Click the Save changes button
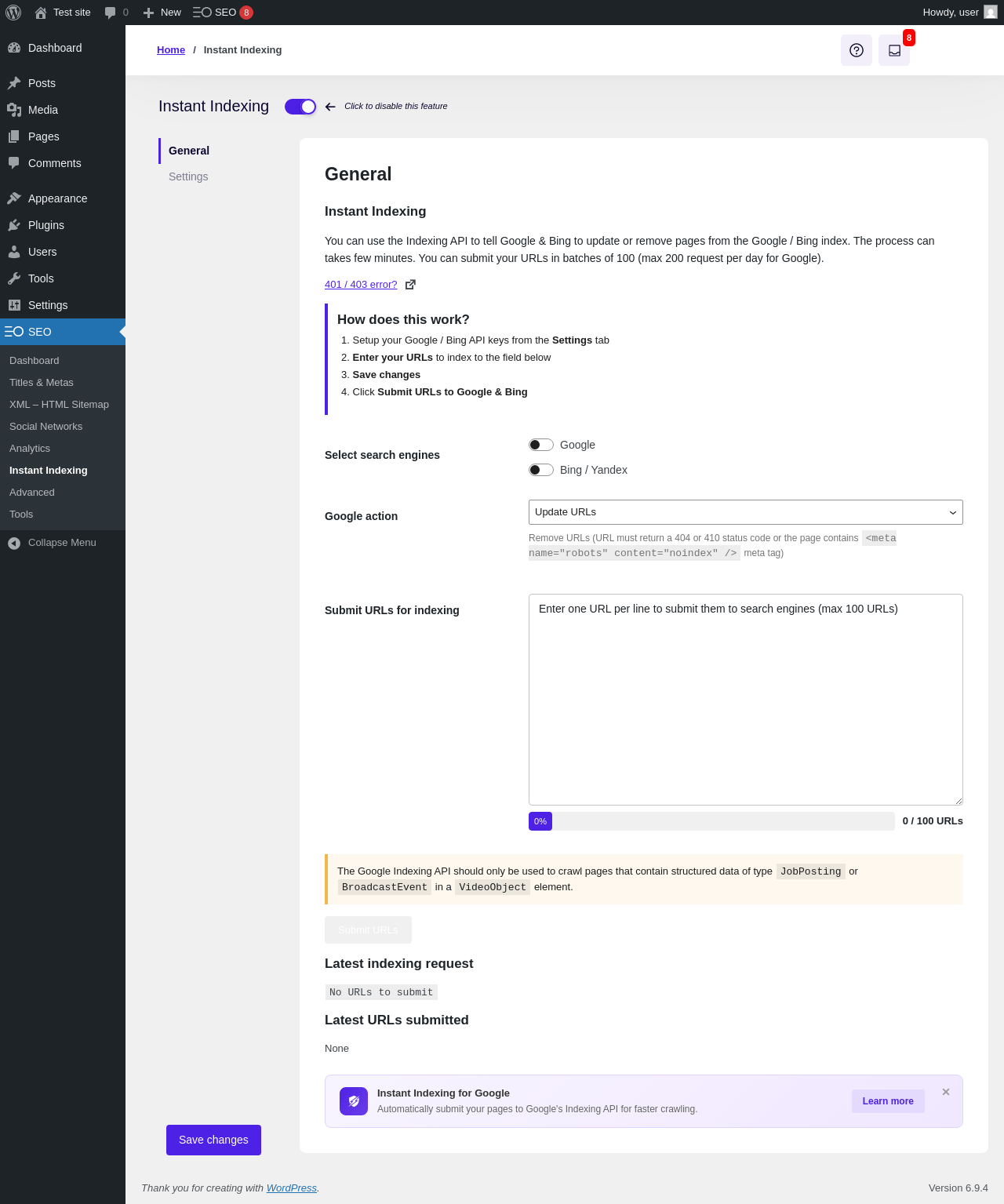Screen dimensions: 1004x1204 click(x=213, y=1140)
